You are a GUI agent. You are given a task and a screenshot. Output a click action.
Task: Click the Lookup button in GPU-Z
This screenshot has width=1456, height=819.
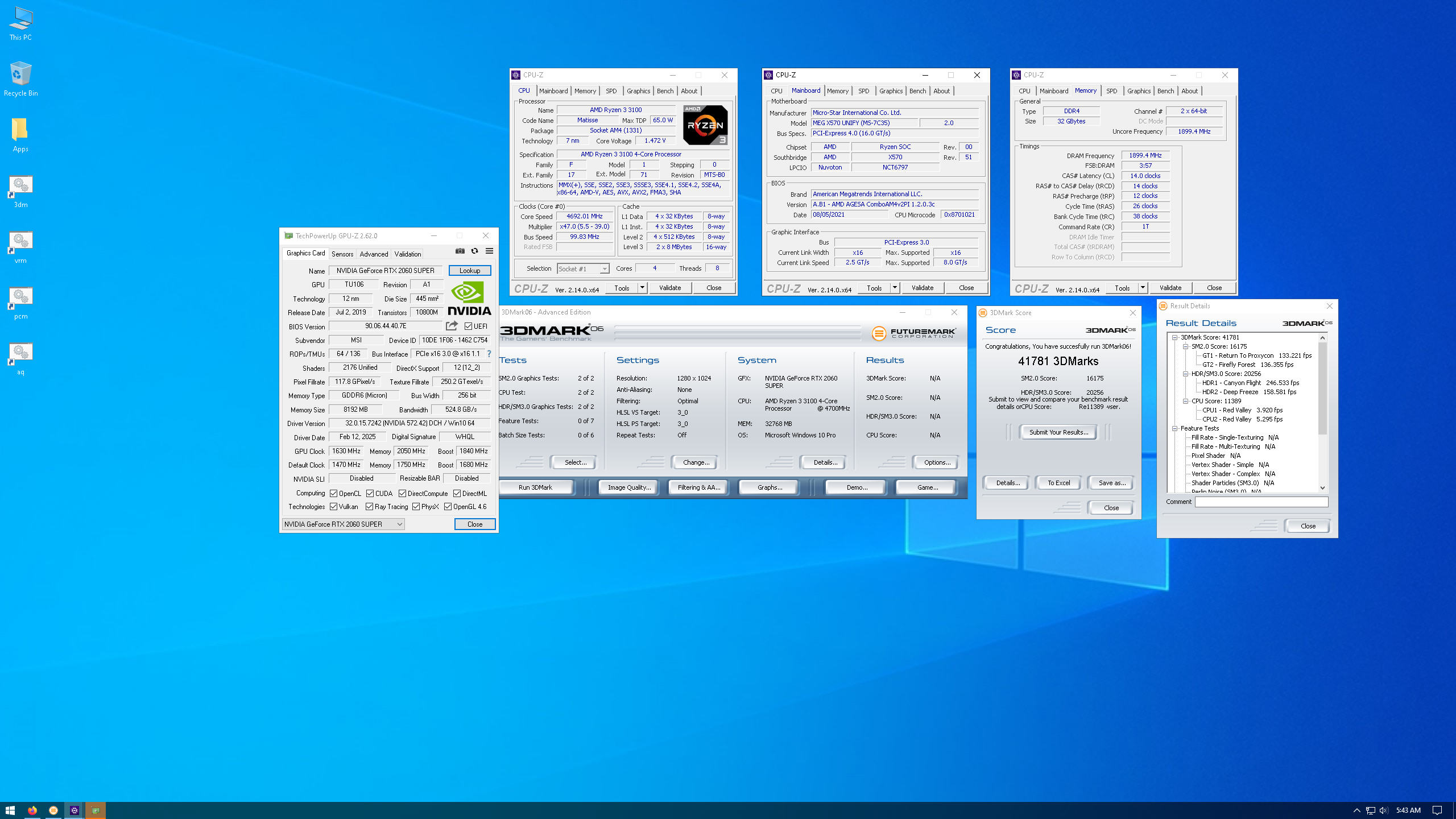[x=470, y=270]
